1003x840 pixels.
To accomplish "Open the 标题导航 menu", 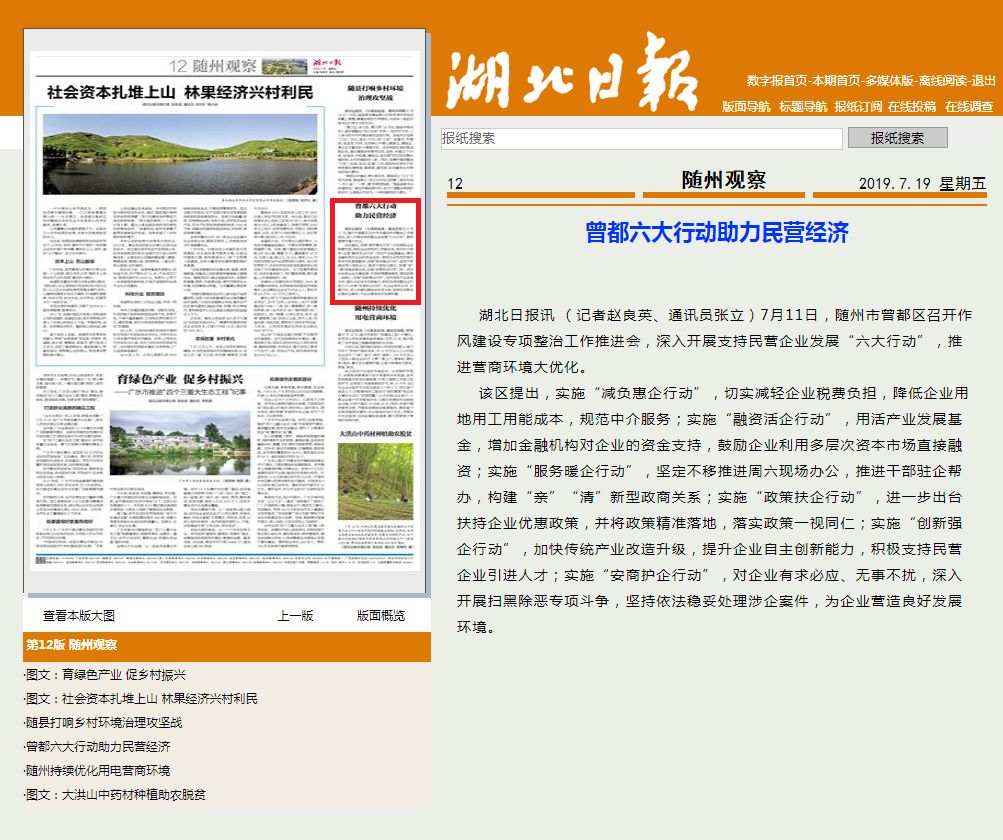I will pyautogui.click(x=802, y=107).
